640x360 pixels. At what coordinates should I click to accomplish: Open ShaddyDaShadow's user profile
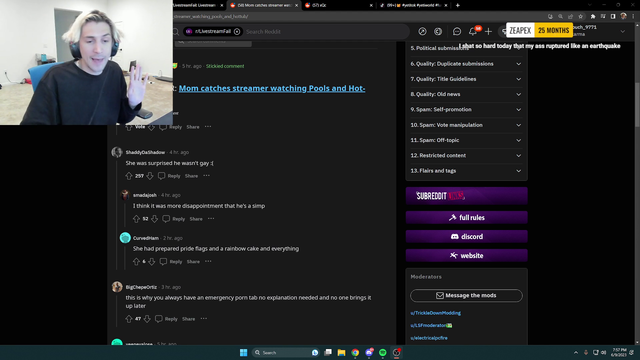[145, 152]
